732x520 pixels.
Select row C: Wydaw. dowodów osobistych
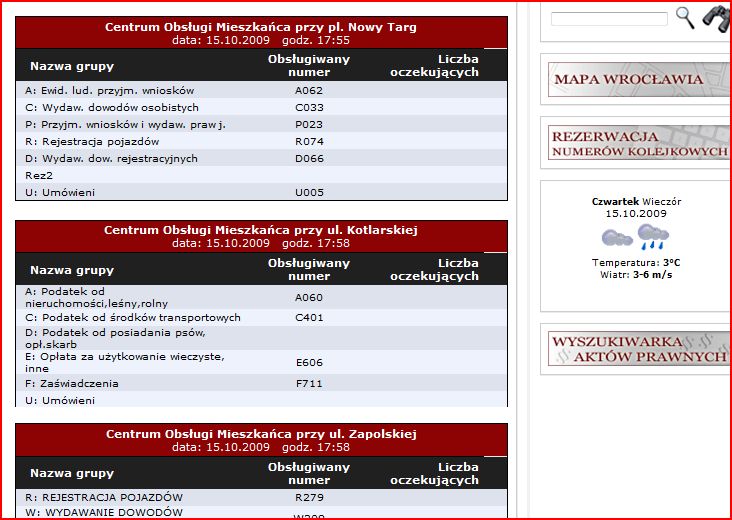pyautogui.click(x=261, y=107)
